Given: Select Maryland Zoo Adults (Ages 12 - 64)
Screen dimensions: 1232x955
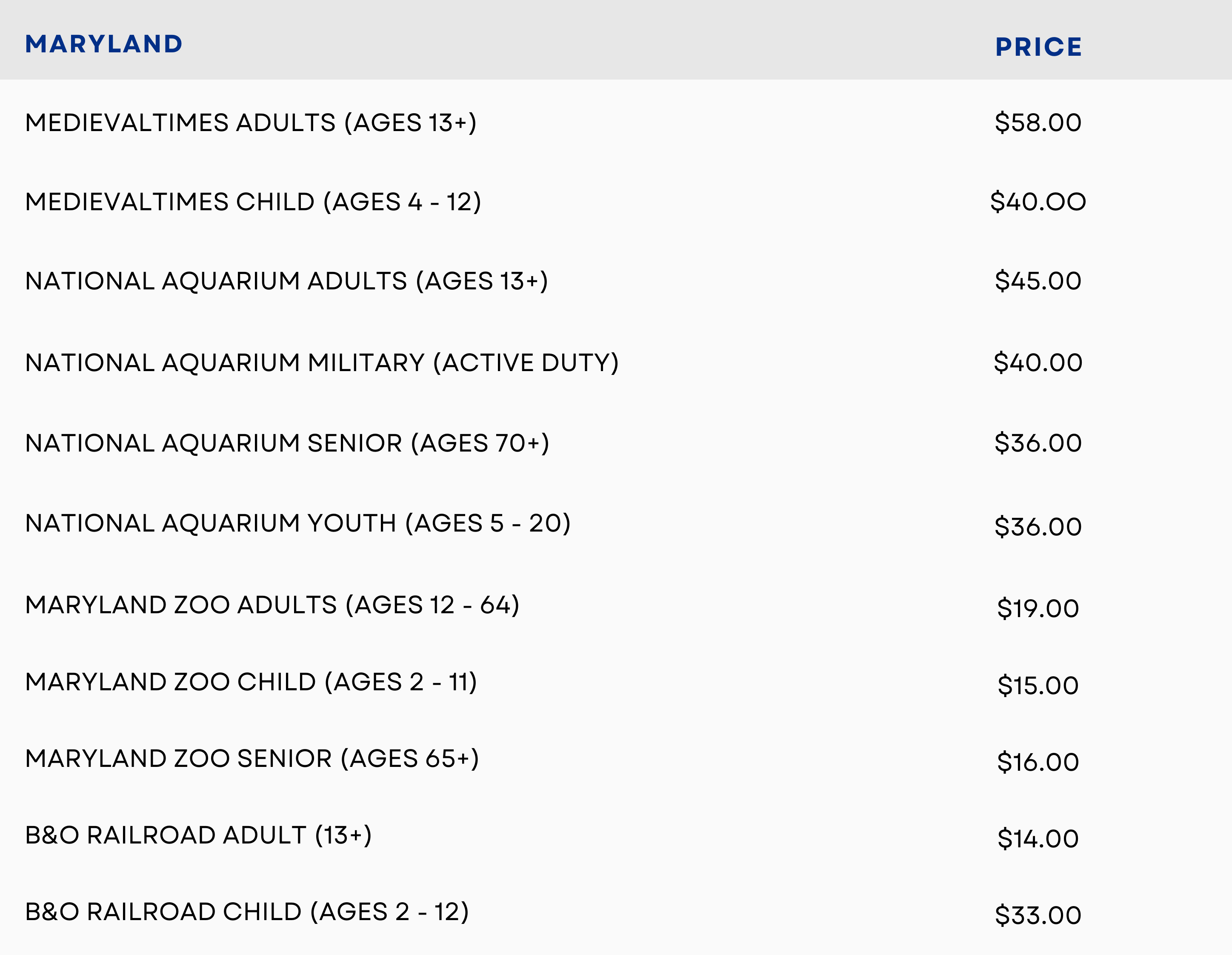Looking at the screenshot, I should coord(272,605).
